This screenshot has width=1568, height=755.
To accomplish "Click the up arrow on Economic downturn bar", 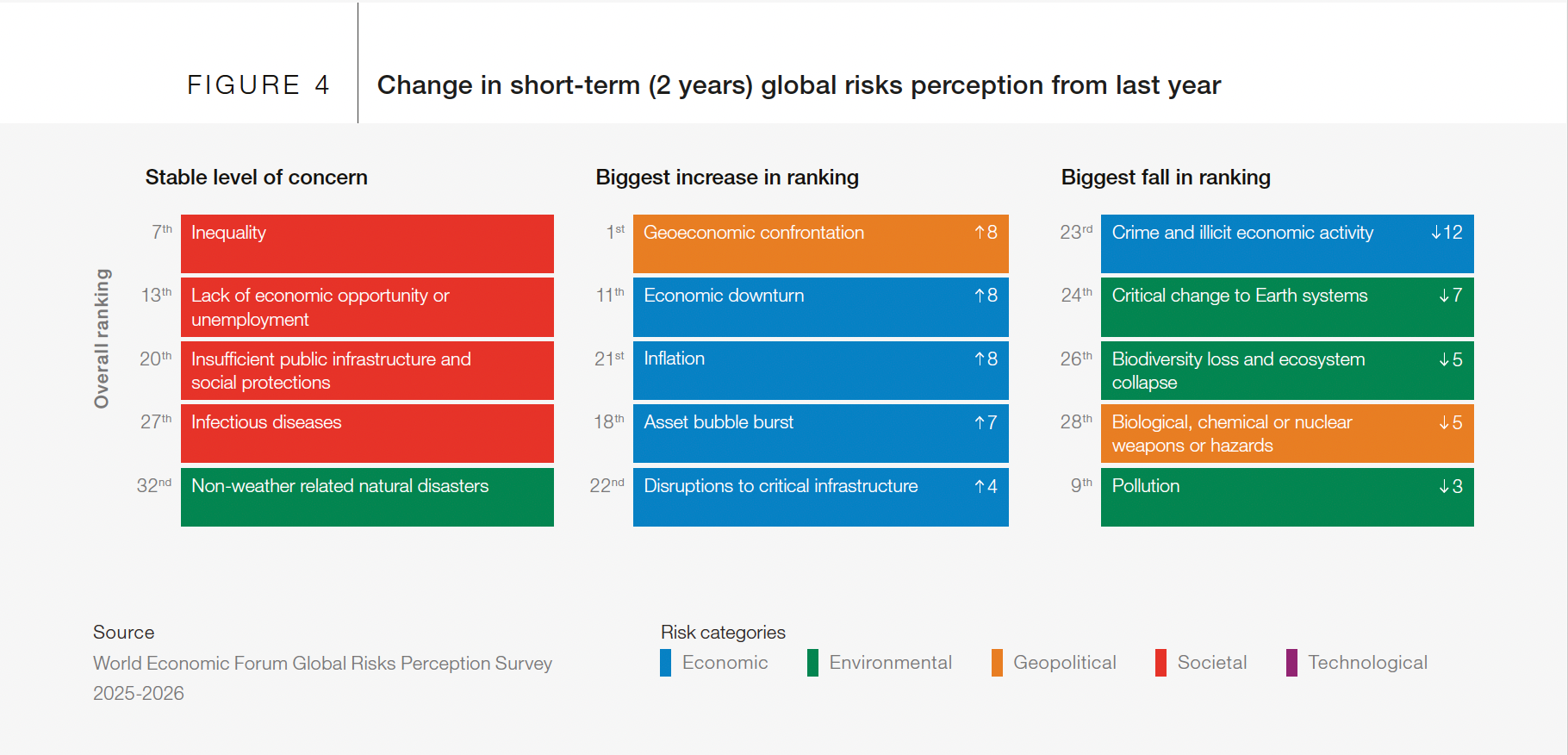I will pyautogui.click(x=980, y=296).
